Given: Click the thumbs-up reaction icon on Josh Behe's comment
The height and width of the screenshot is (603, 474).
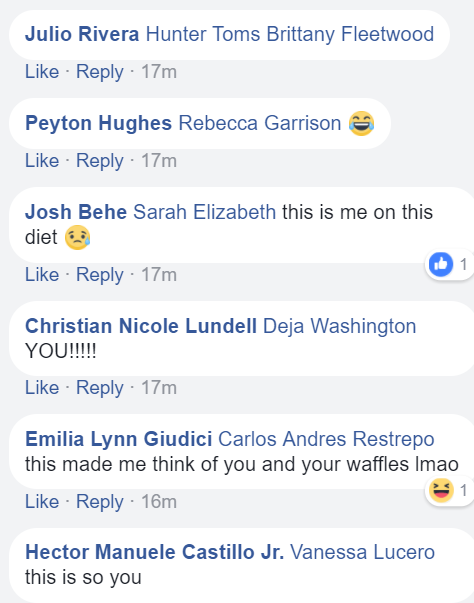Looking at the screenshot, I should (x=441, y=265).
